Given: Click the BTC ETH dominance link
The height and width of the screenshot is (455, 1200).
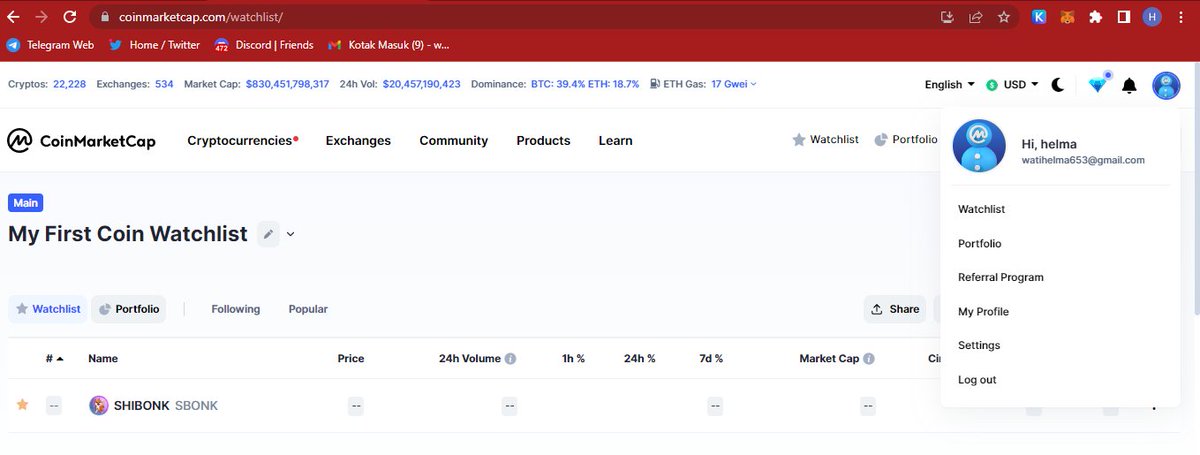Looking at the screenshot, I should 585,84.
